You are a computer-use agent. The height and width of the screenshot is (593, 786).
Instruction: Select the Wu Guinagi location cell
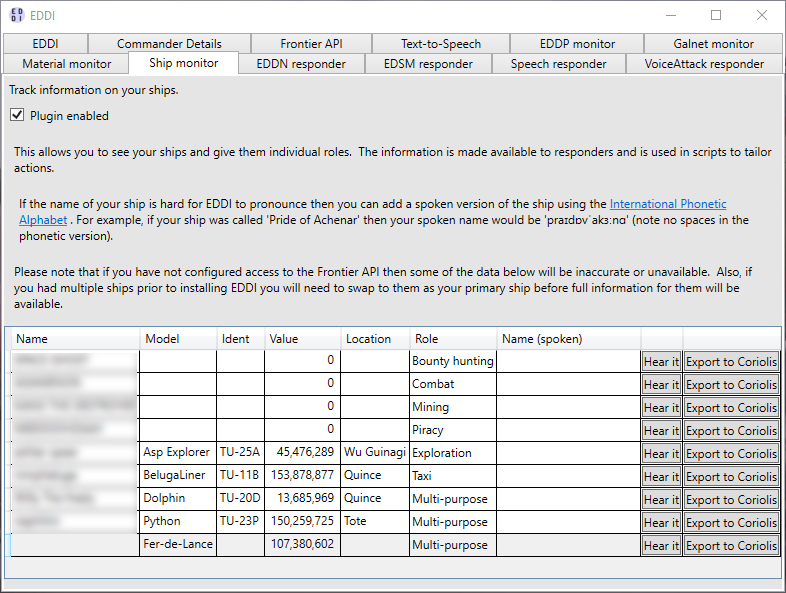(x=375, y=453)
